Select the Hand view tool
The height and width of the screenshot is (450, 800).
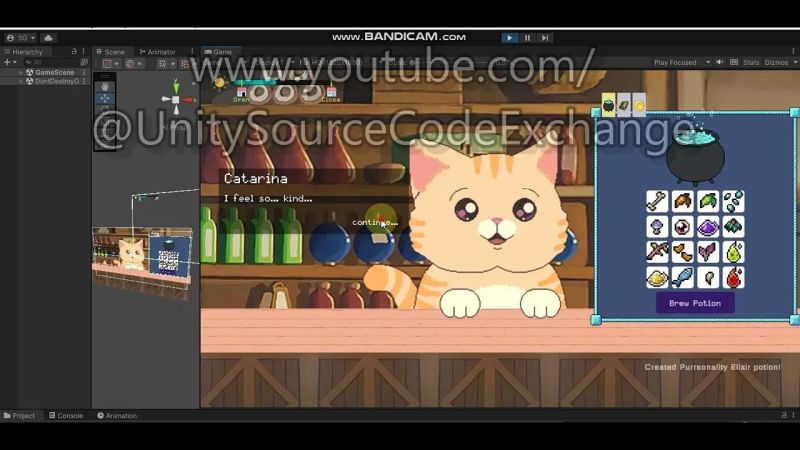[x=105, y=87]
